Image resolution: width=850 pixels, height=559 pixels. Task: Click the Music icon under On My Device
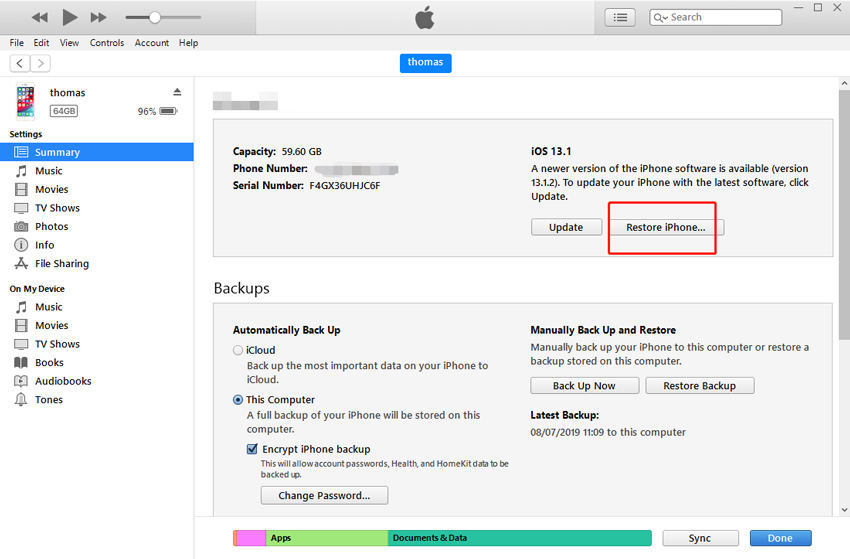[21, 307]
